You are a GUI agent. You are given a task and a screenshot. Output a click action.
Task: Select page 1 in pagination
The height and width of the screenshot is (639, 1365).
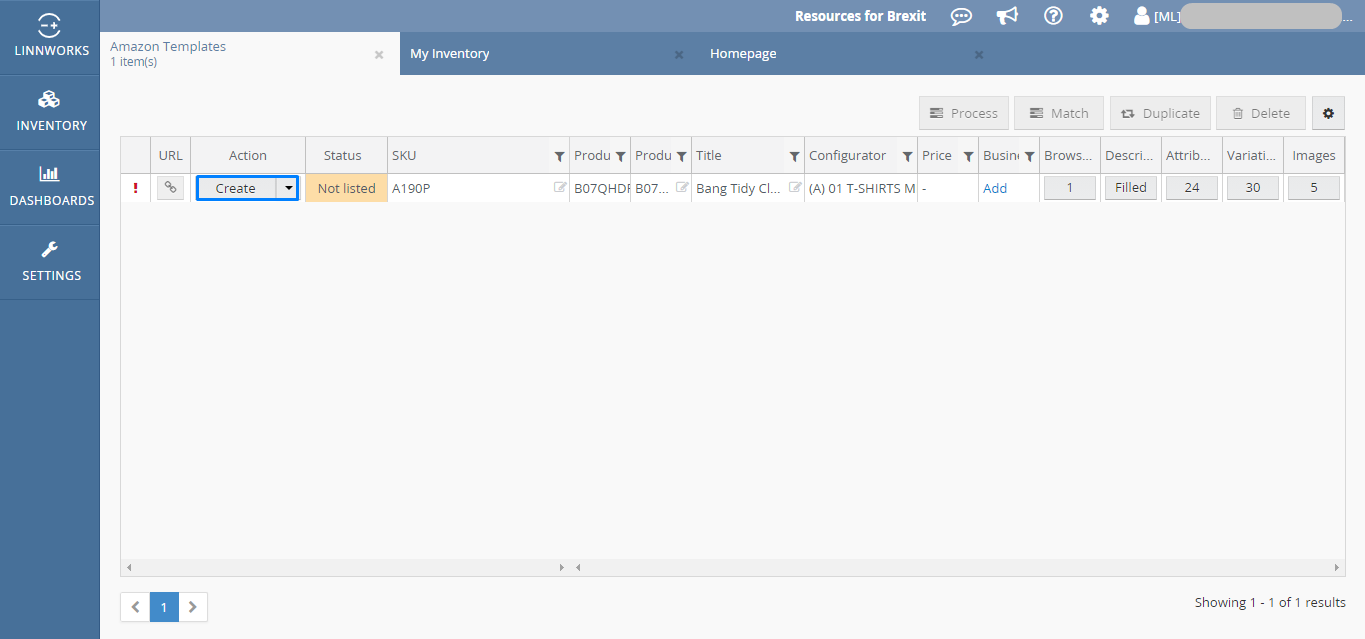click(164, 607)
